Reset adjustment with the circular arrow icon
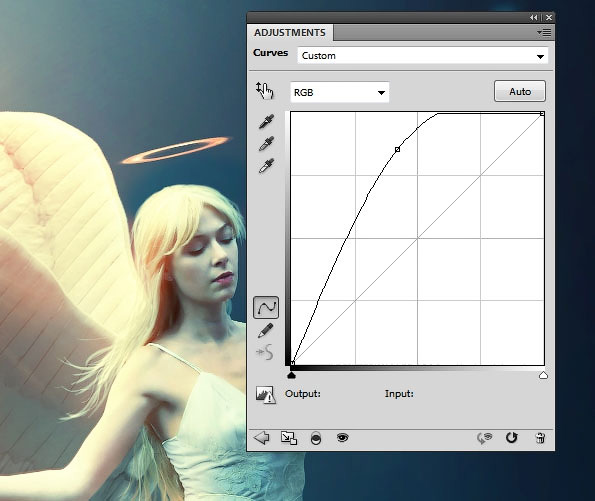 coord(512,438)
